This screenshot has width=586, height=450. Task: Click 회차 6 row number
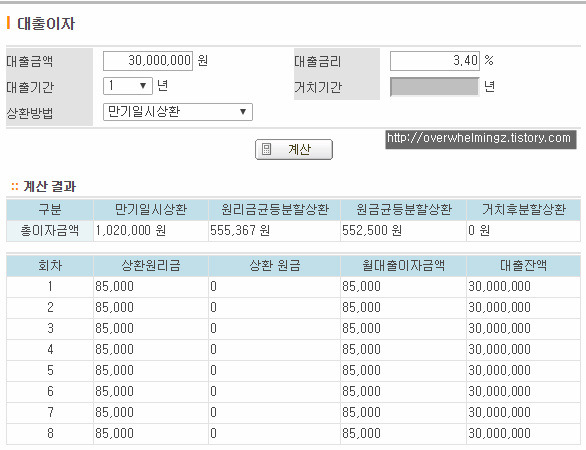click(50, 391)
